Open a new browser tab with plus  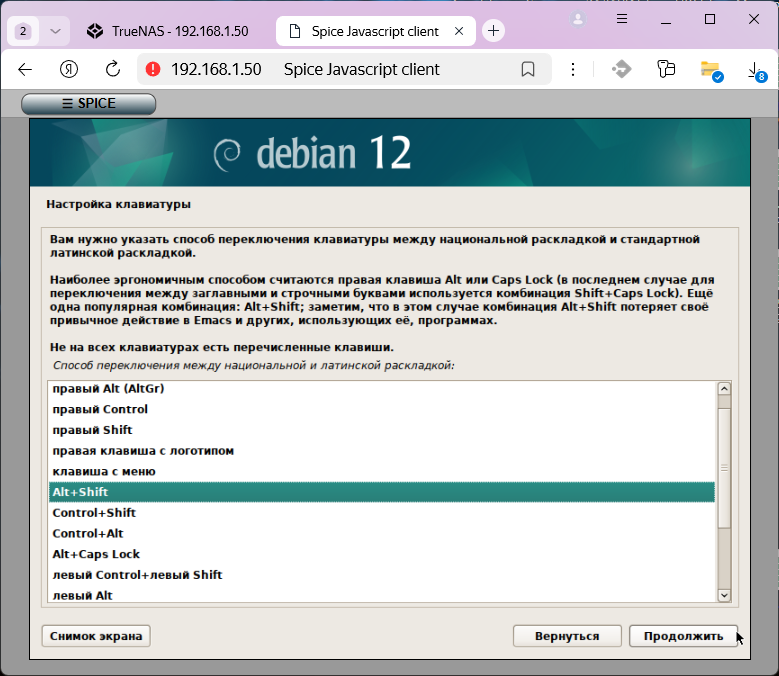pyautogui.click(x=493, y=31)
